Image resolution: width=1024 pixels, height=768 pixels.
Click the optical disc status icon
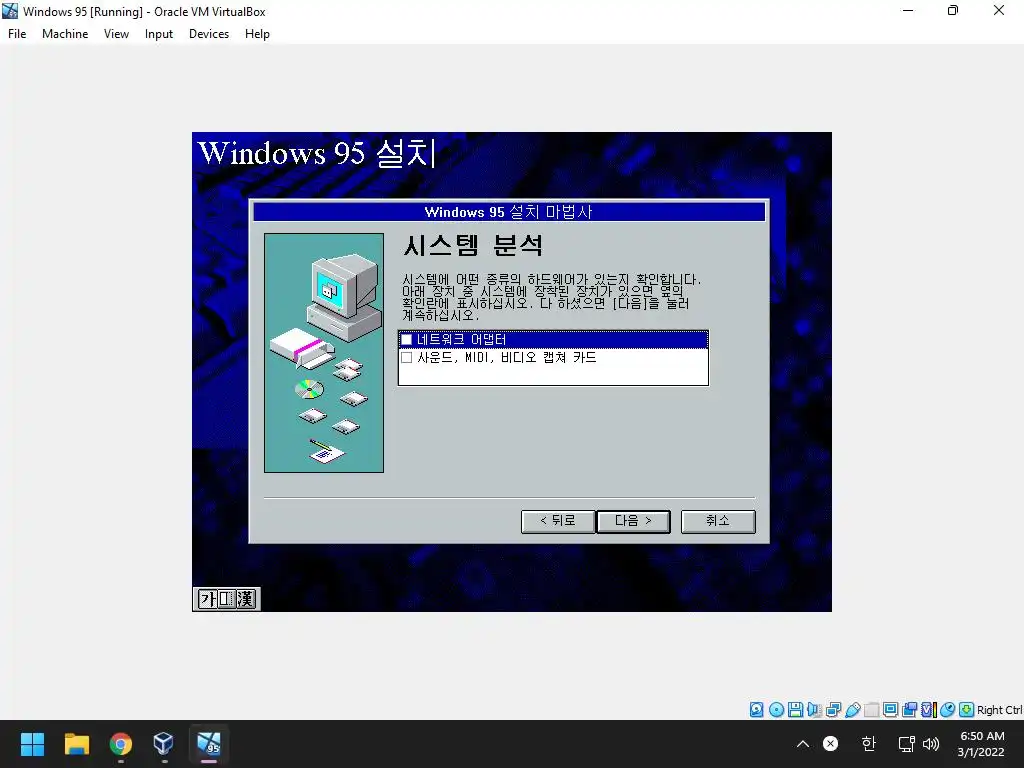[776, 710]
